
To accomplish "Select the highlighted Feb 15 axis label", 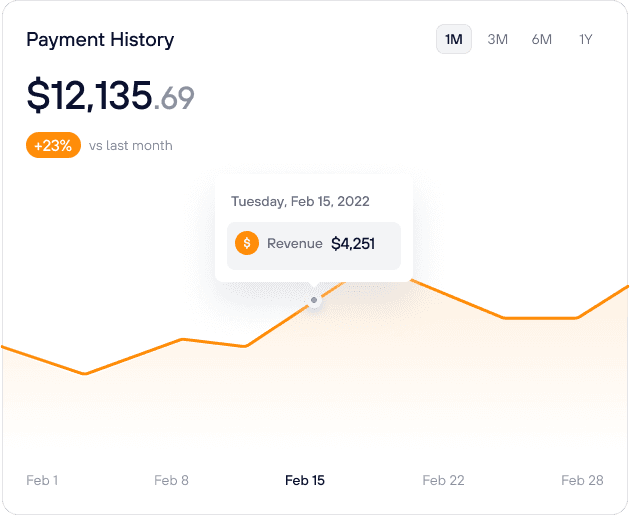I will click(x=305, y=480).
